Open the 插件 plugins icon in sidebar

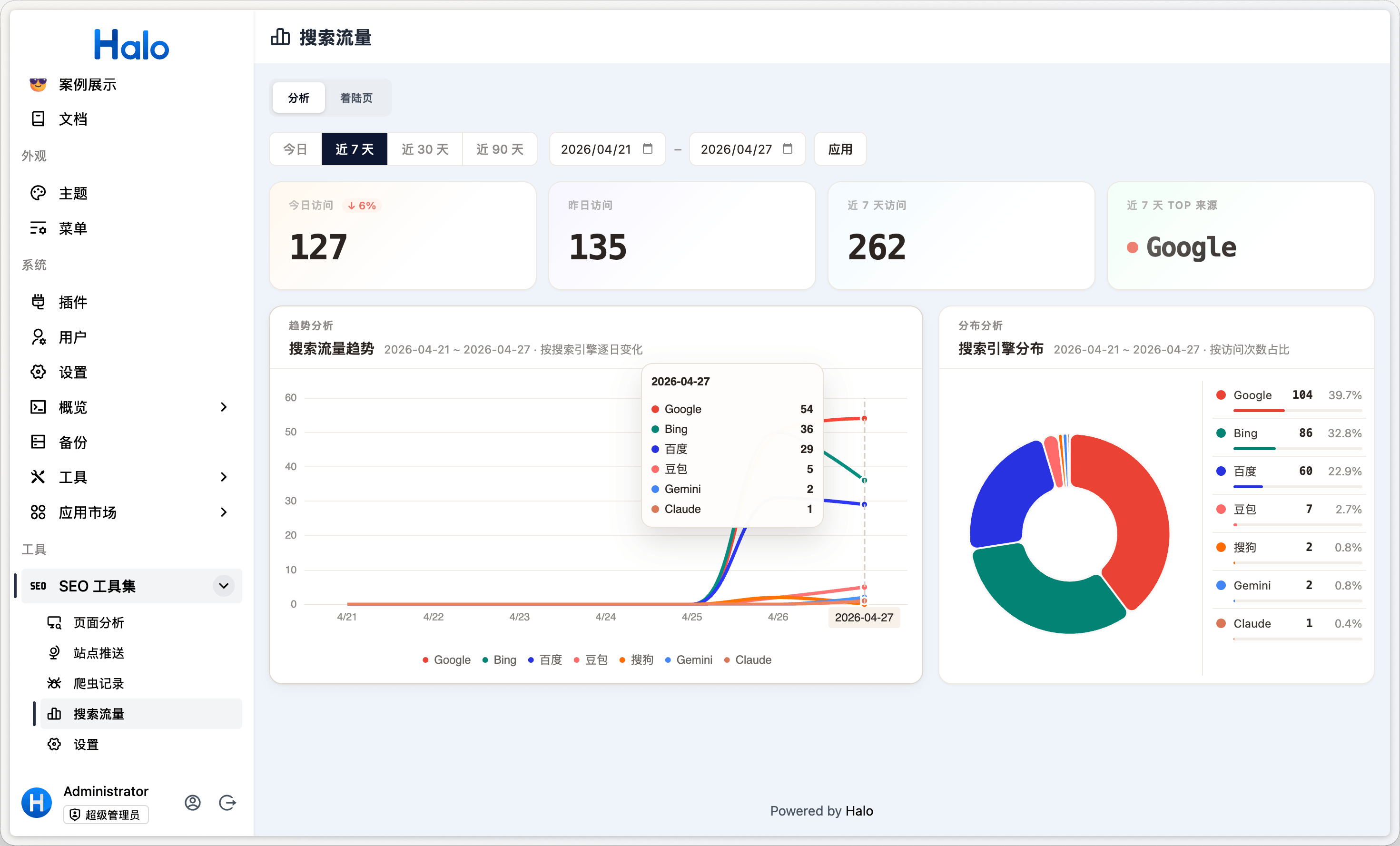click(38, 302)
